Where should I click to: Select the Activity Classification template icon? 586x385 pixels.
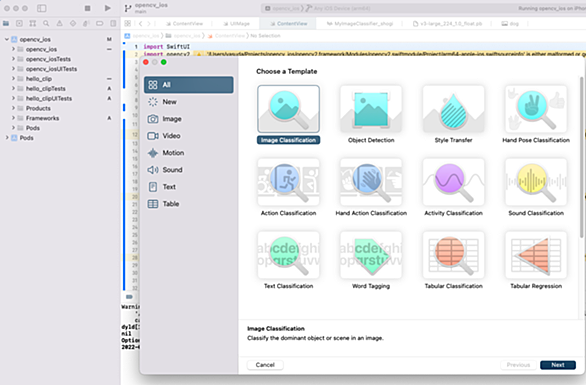[x=453, y=182]
